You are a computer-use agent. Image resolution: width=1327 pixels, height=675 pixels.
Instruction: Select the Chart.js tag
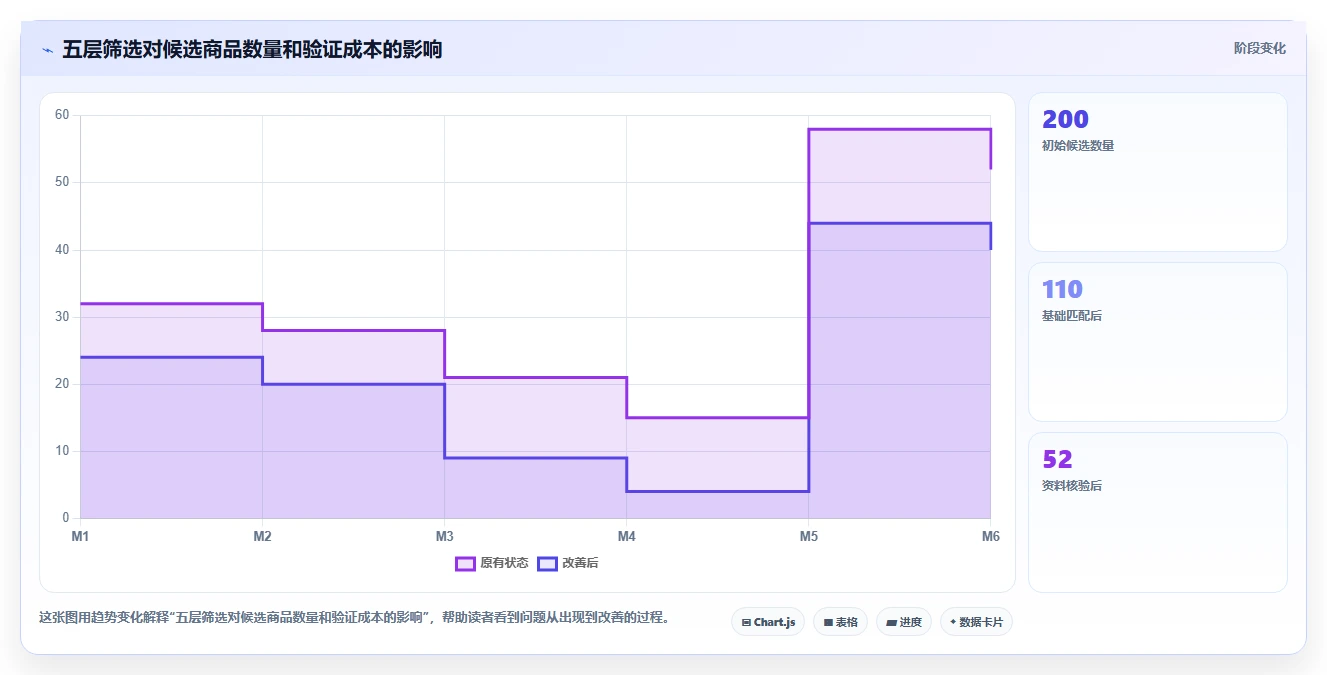click(768, 622)
